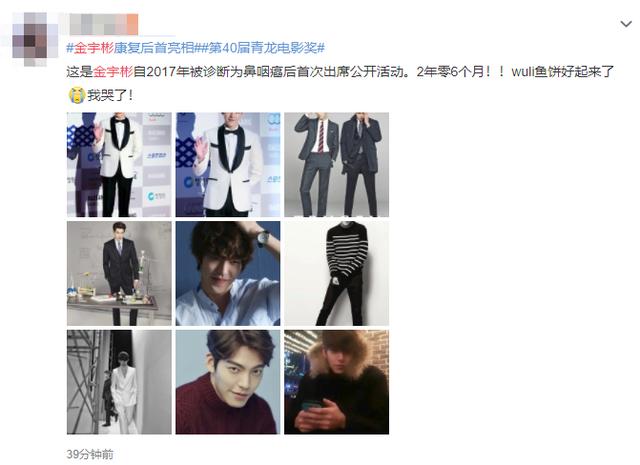Click the 39分钟前 timestamp
The image size is (640, 465).
[90, 454]
